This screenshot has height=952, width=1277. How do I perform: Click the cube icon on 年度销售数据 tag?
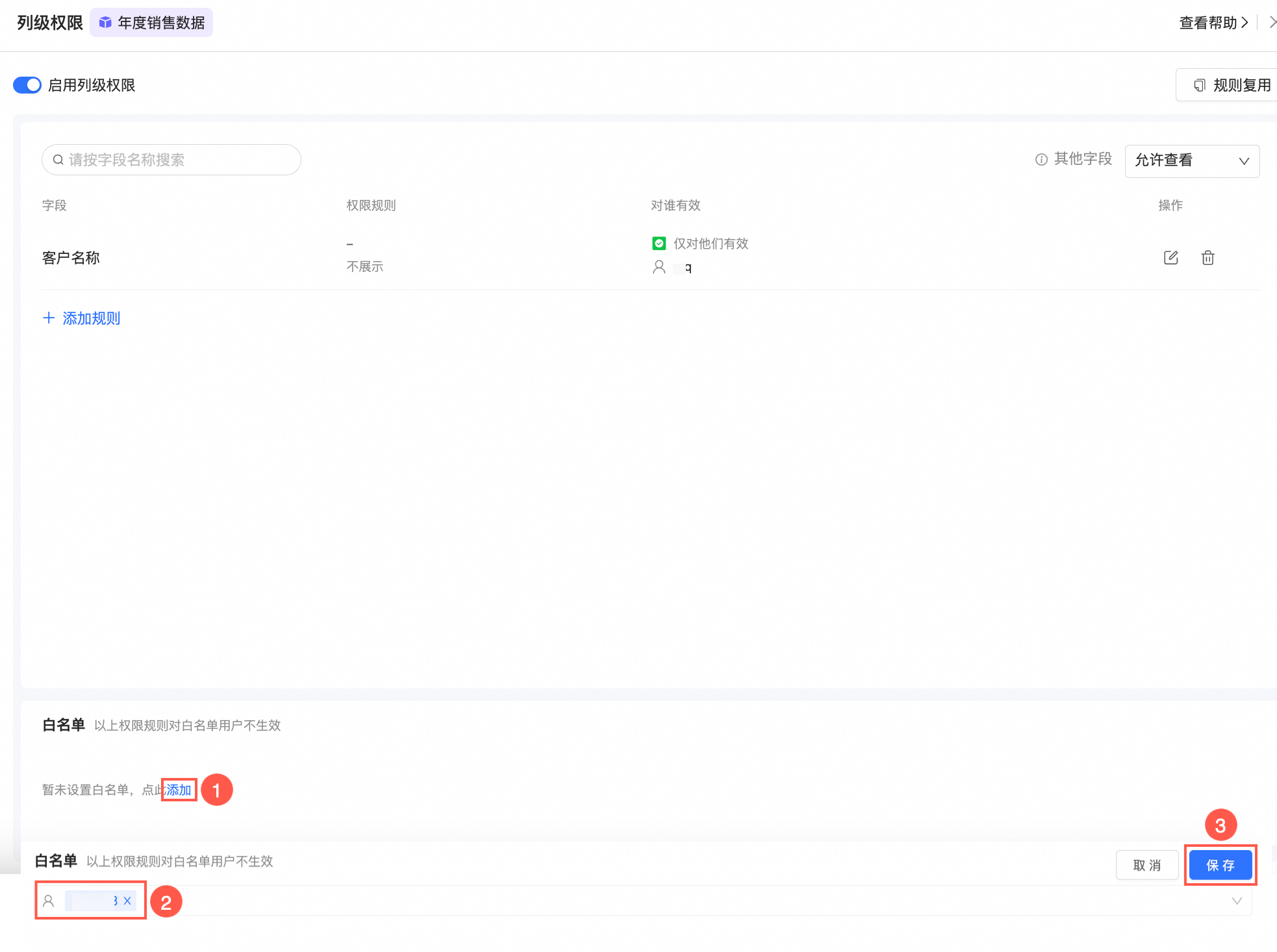[x=105, y=23]
